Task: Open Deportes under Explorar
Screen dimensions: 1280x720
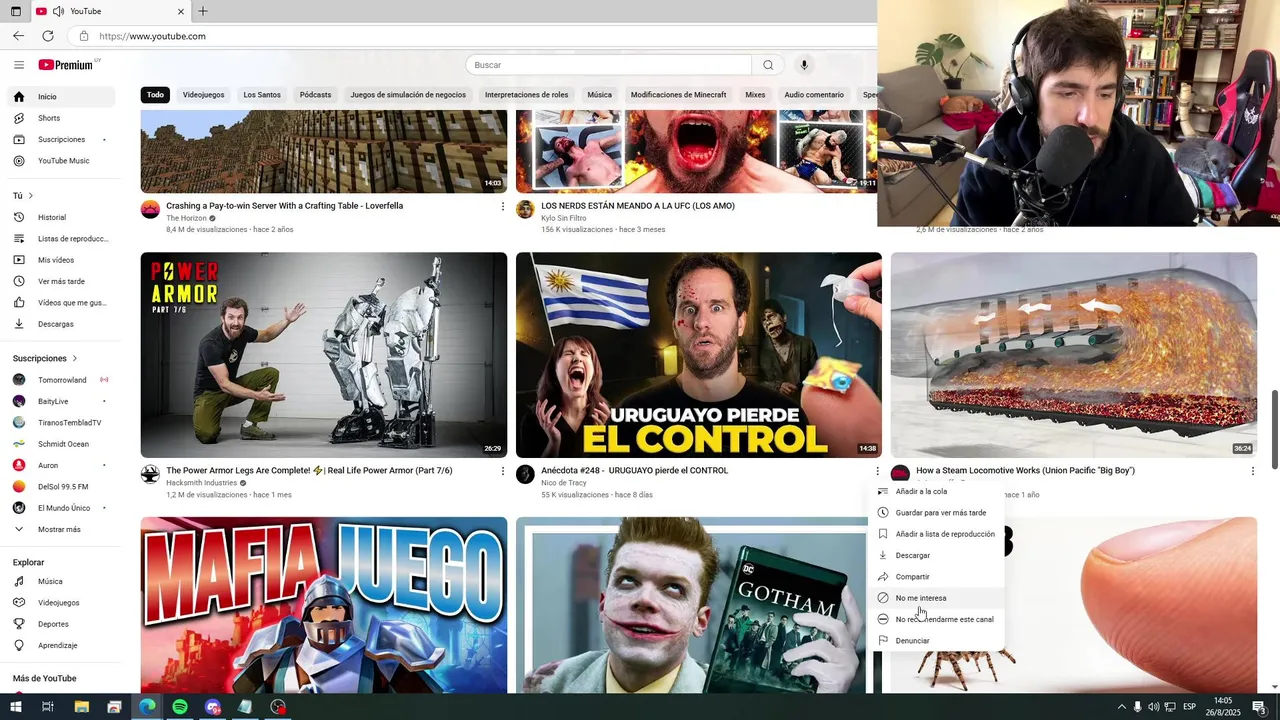Action: tap(61, 624)
